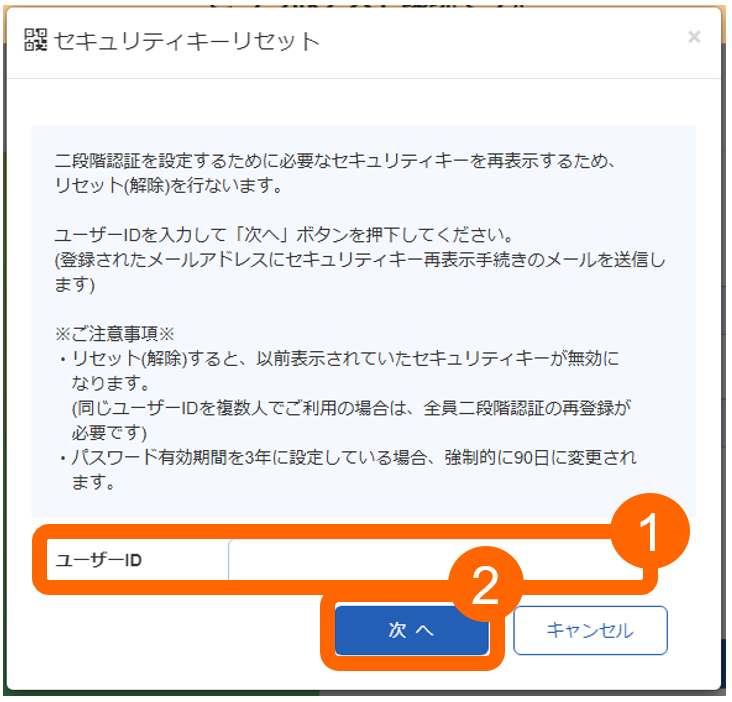The height and width of the screenshot is (702, 732).
Task: Click the QR code icon beside the title
Action: 35,40
